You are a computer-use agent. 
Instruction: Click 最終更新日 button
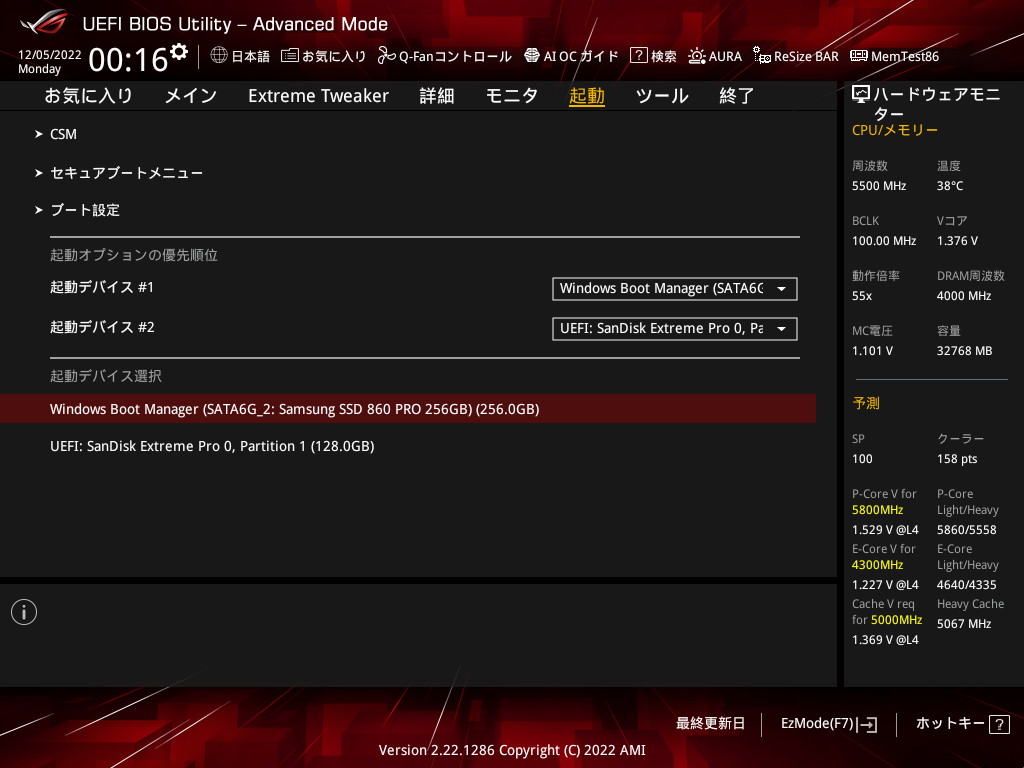710,724
